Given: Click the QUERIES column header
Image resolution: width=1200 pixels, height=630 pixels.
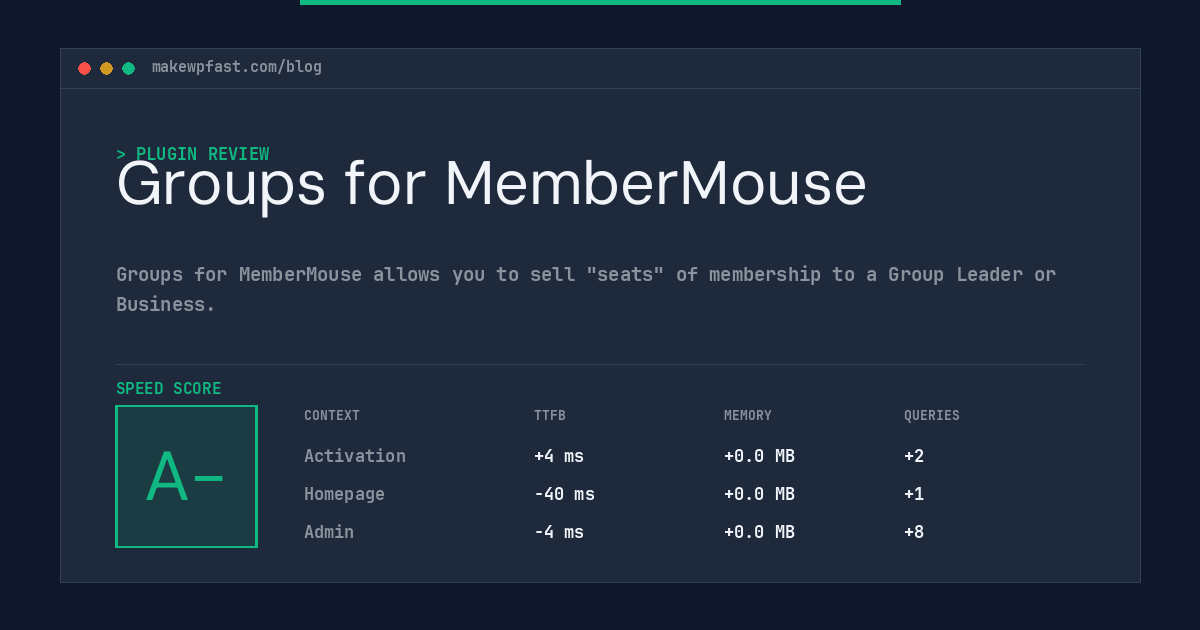Looking at the screenshot, I should click(932, 416).
